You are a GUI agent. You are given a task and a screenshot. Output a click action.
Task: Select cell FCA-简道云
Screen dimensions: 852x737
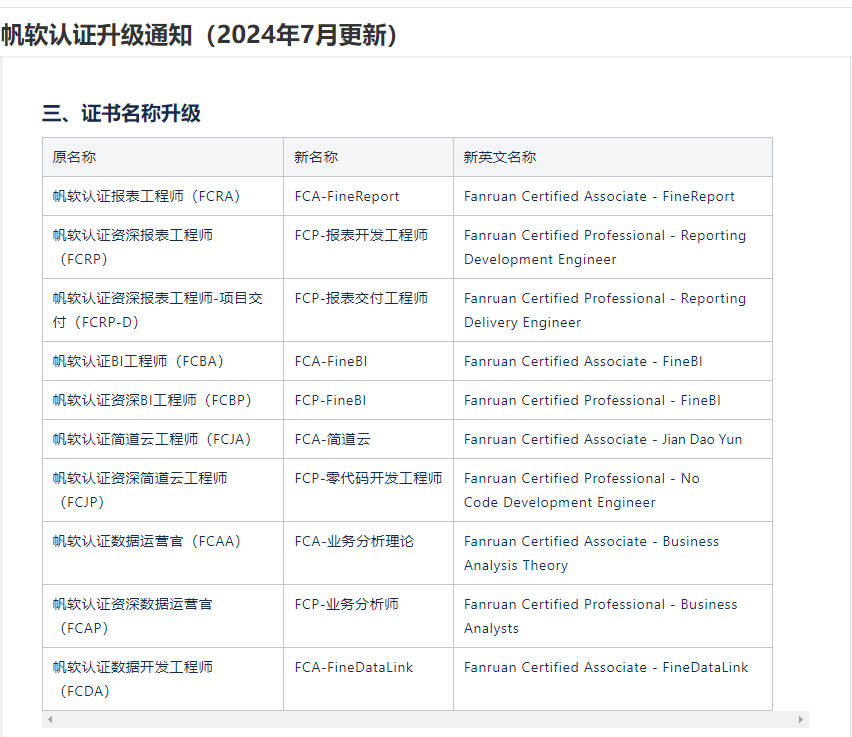[368, 439]
